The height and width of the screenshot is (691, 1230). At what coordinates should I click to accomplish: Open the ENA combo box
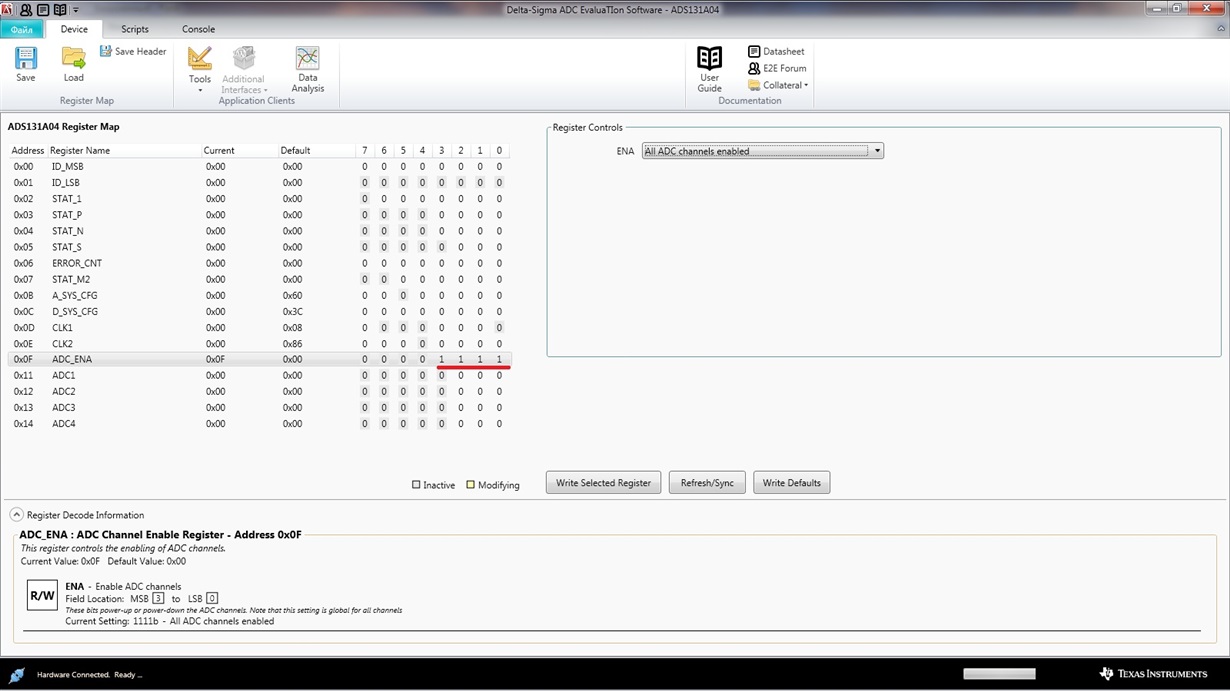point(762,151)
